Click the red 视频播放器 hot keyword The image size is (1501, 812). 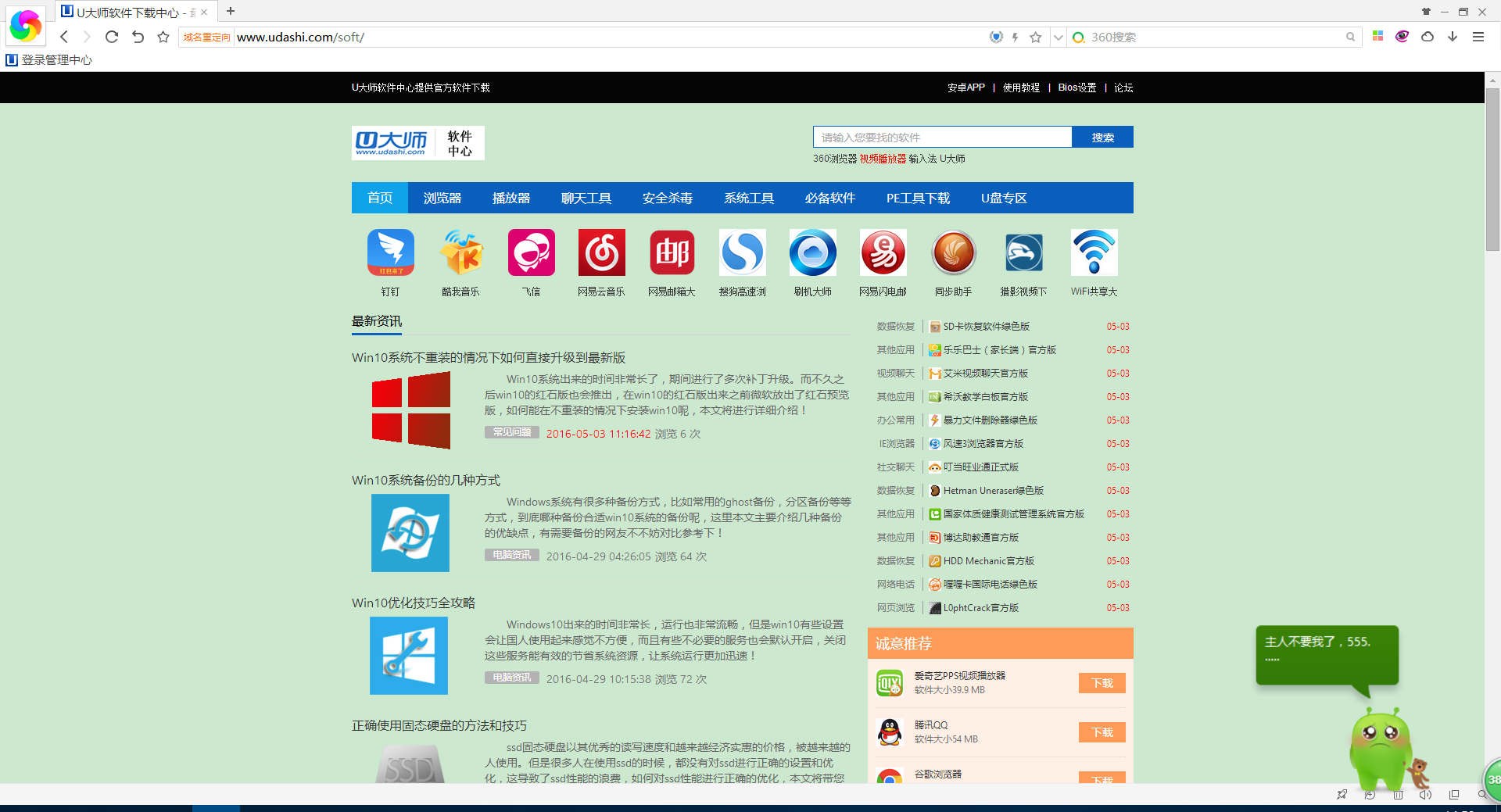point(883,159)
